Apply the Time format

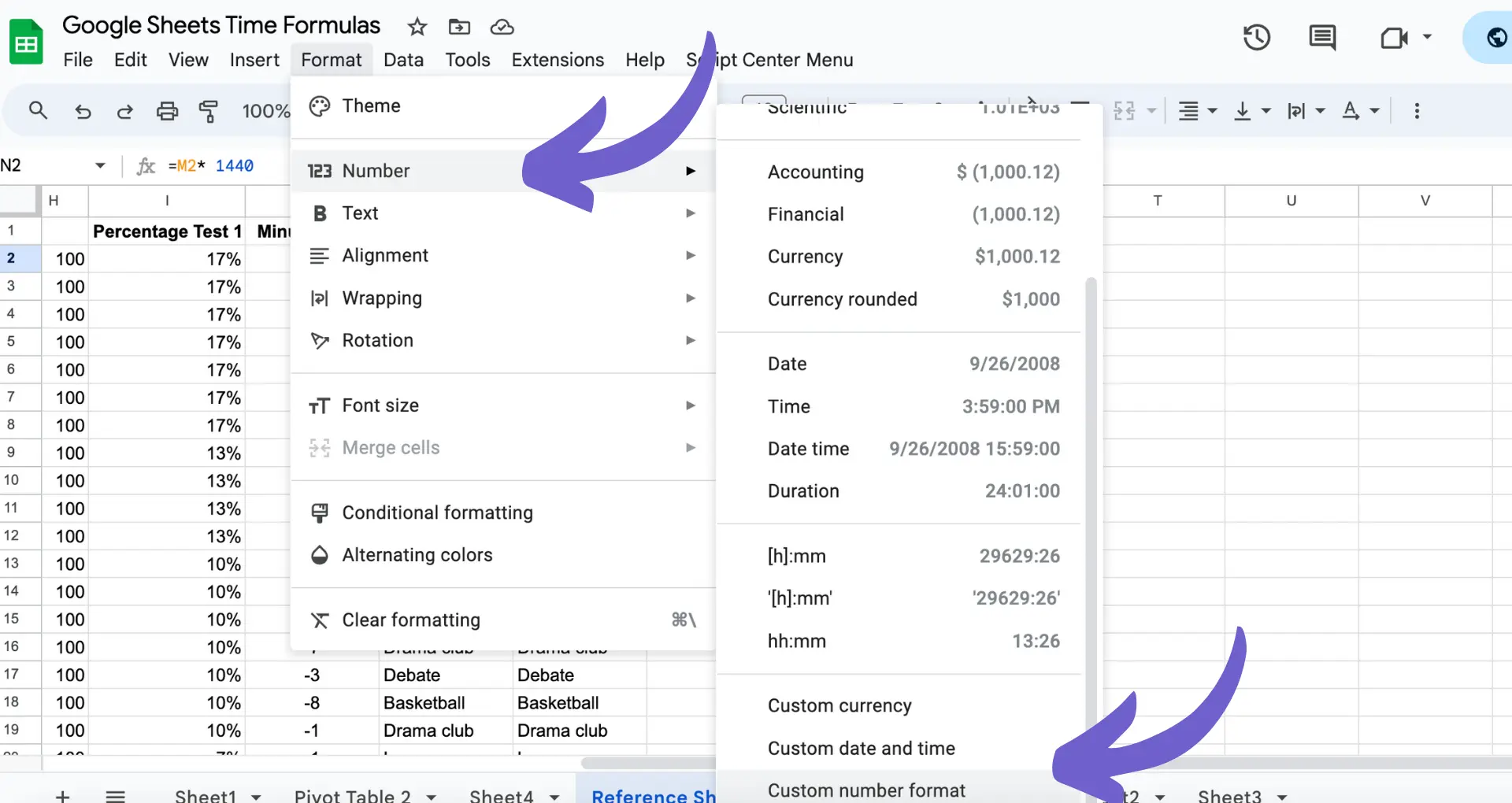pos(901,406)
